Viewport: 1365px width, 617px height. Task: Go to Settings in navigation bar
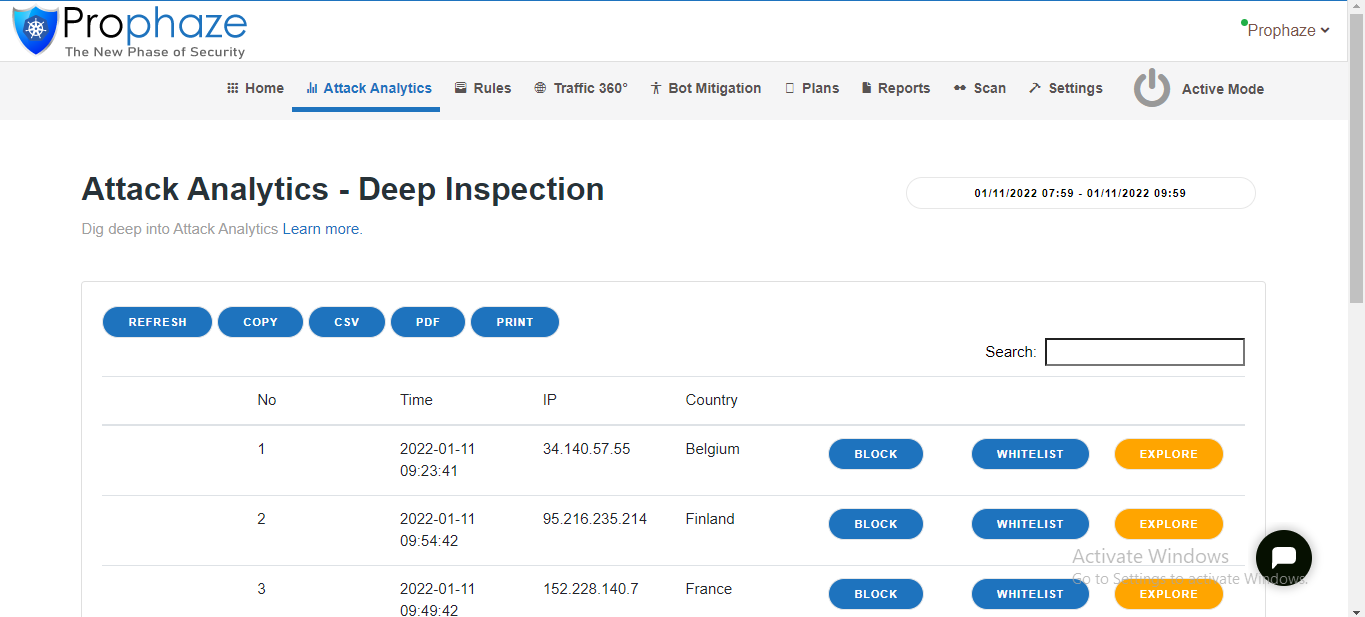[x=1065, y=88]
